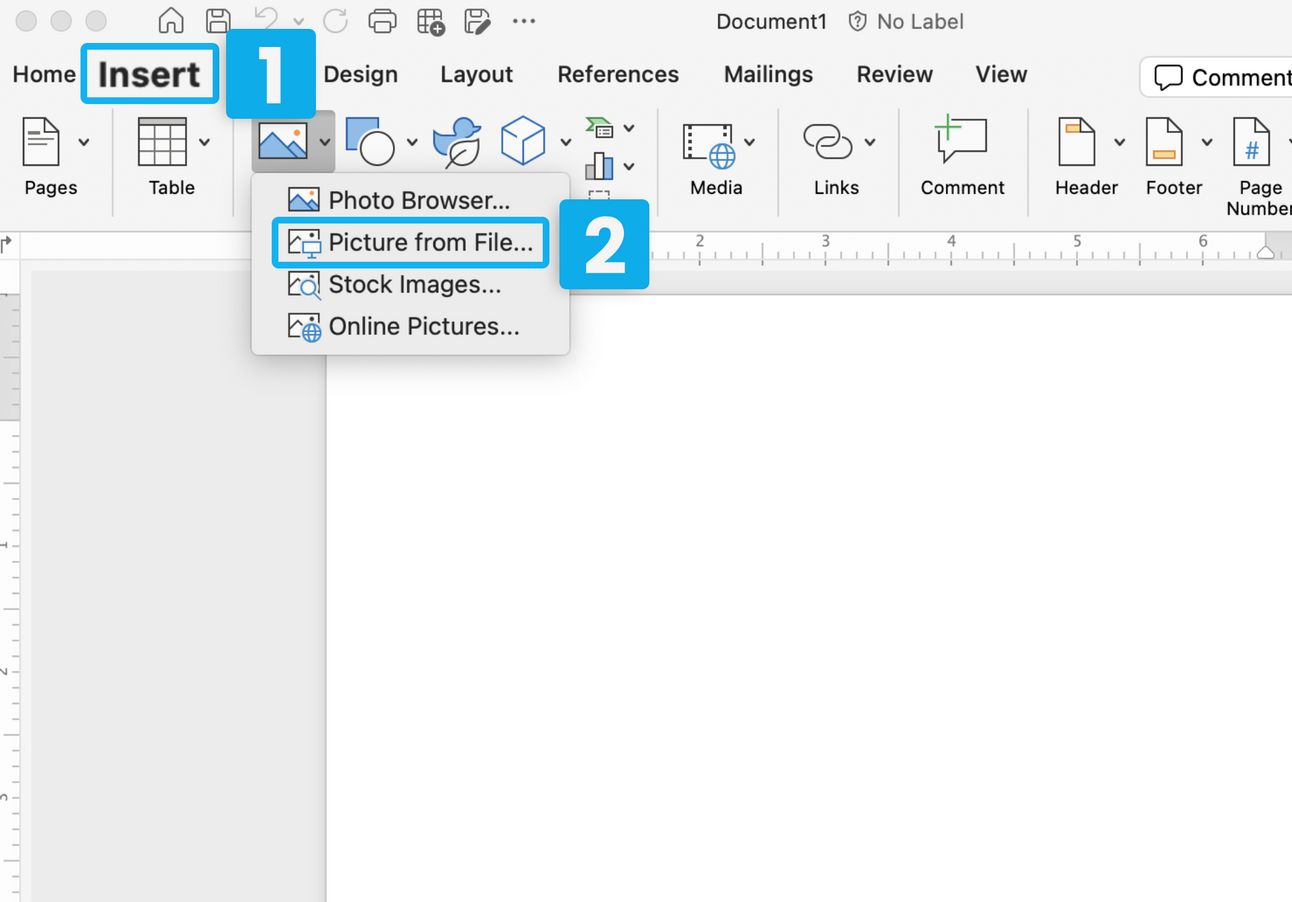The height and width of the screenshot is (902, 1292).
Task: Open the Review tab
Action: tap(894, 74)
